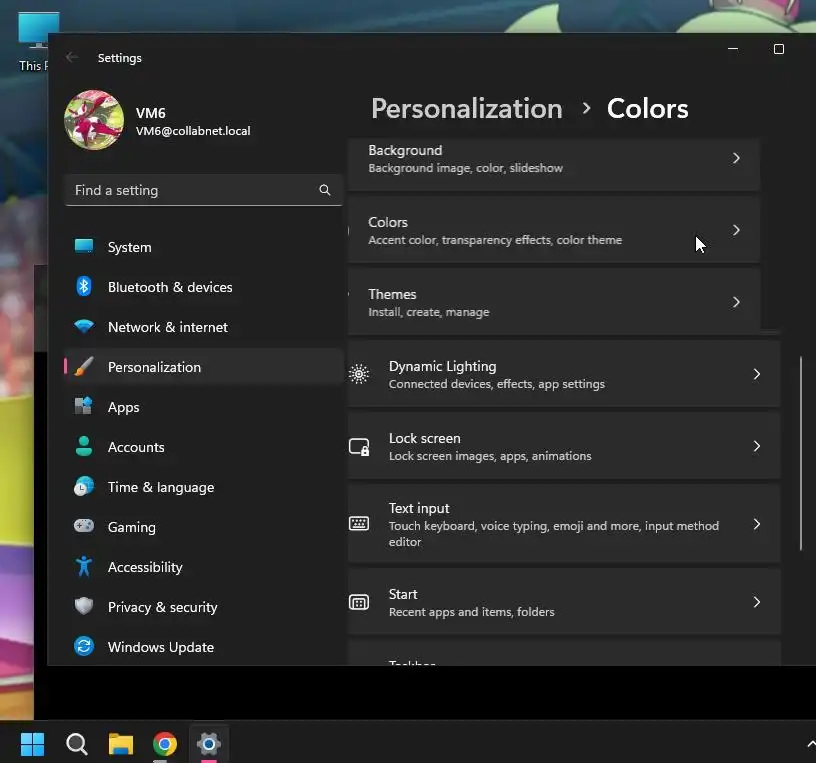816x763 pixels.
Task: Click the Network wifi icon in sidebar
Action: coord(84,326)
